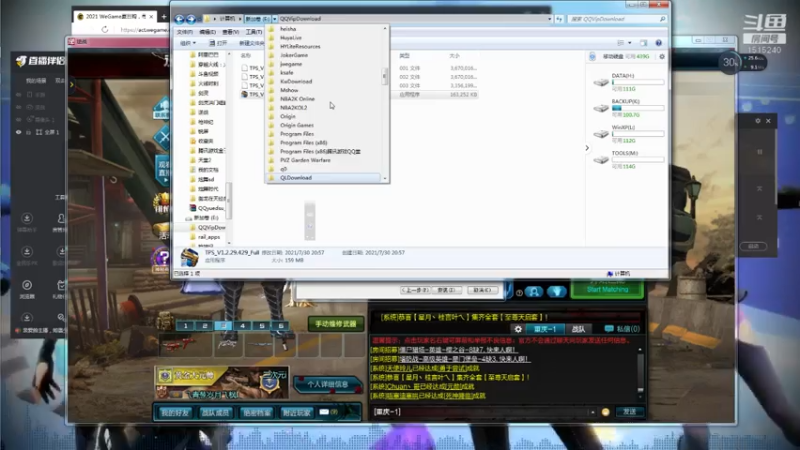Toggle the second source's eye icon

coord(19,107)
